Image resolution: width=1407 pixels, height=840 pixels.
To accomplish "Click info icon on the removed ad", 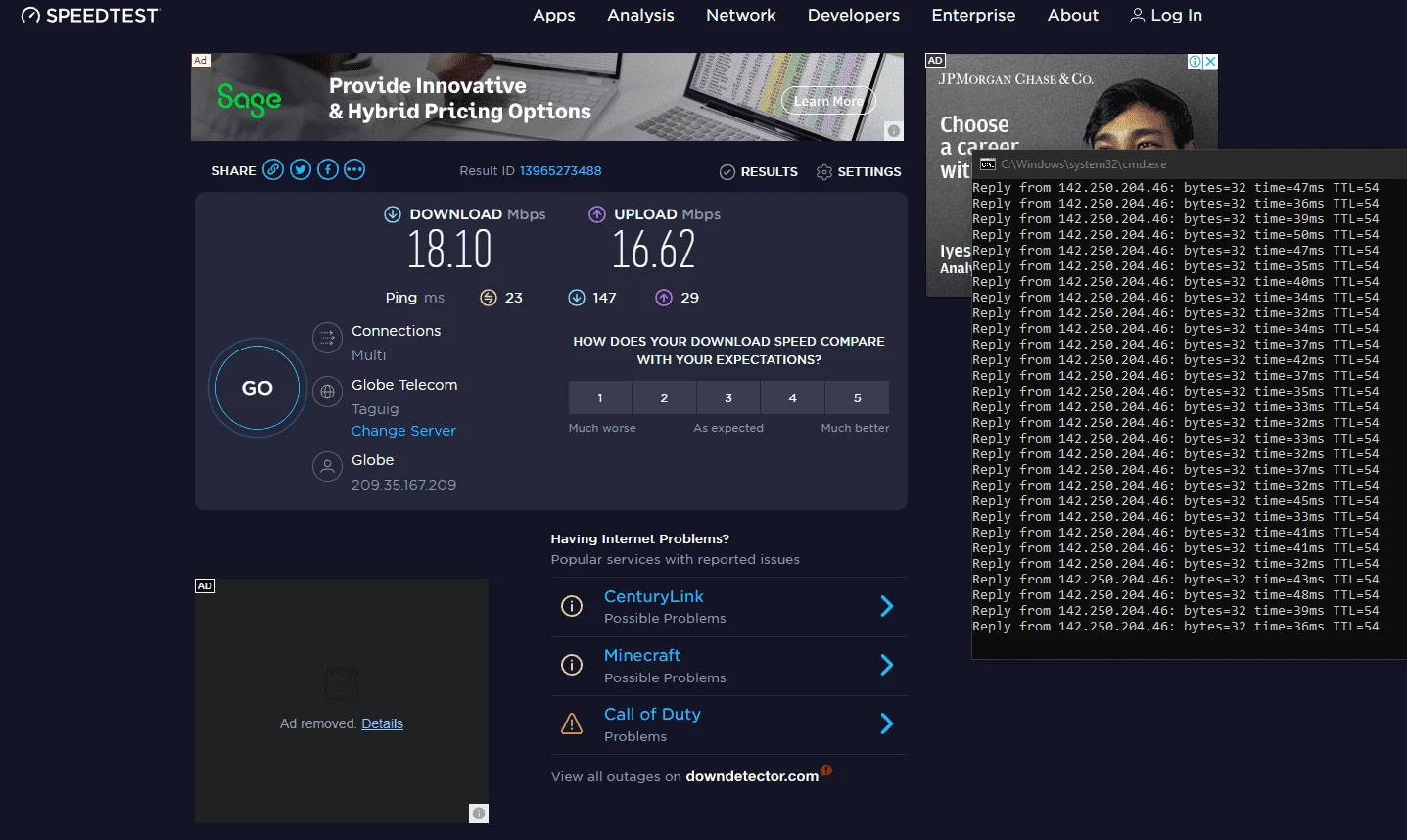I will (479, 813).
